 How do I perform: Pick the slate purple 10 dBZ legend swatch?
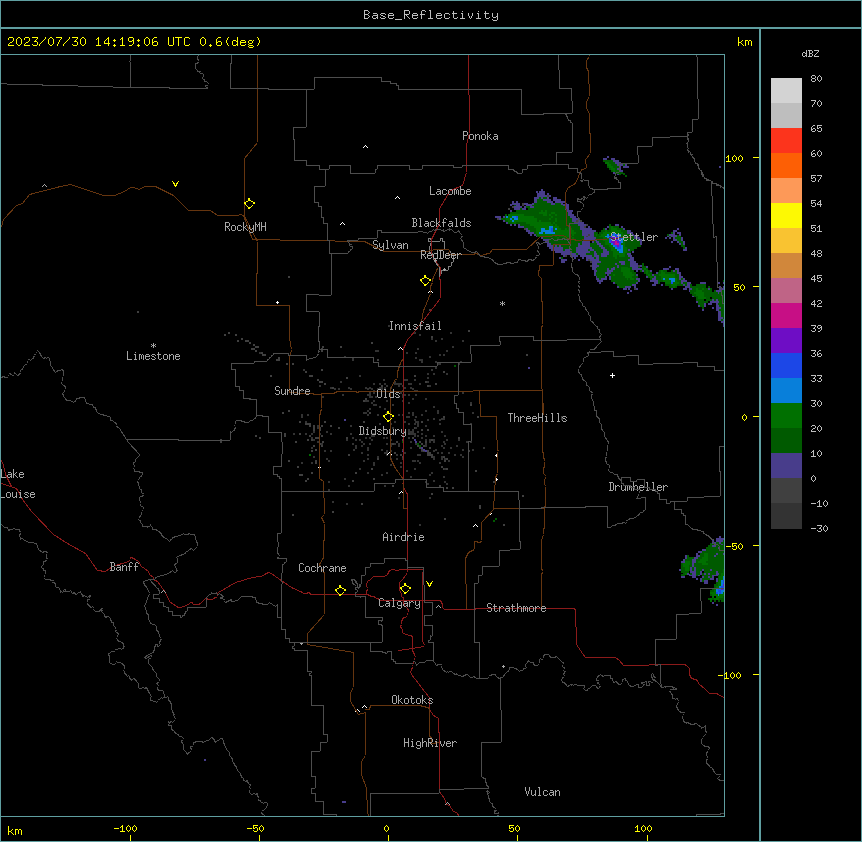point(786,466)
